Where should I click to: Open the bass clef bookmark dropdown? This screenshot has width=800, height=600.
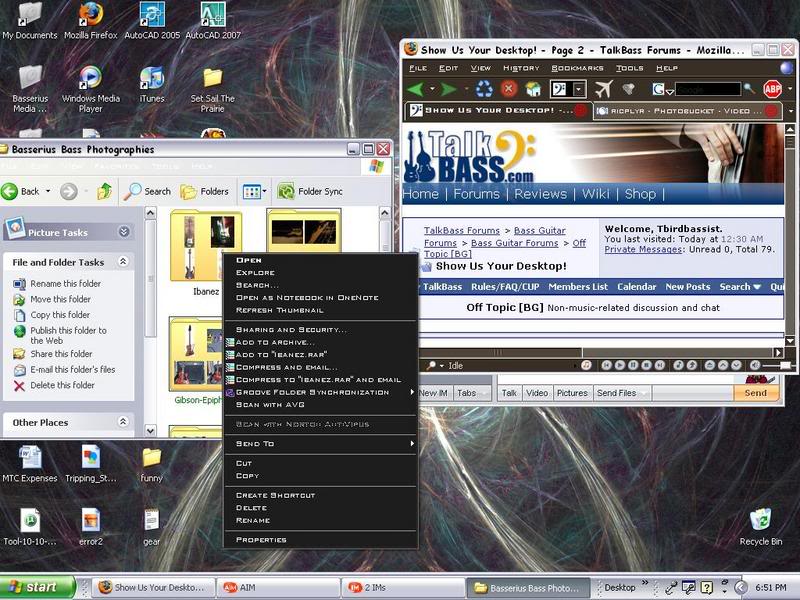pos(579,90)
